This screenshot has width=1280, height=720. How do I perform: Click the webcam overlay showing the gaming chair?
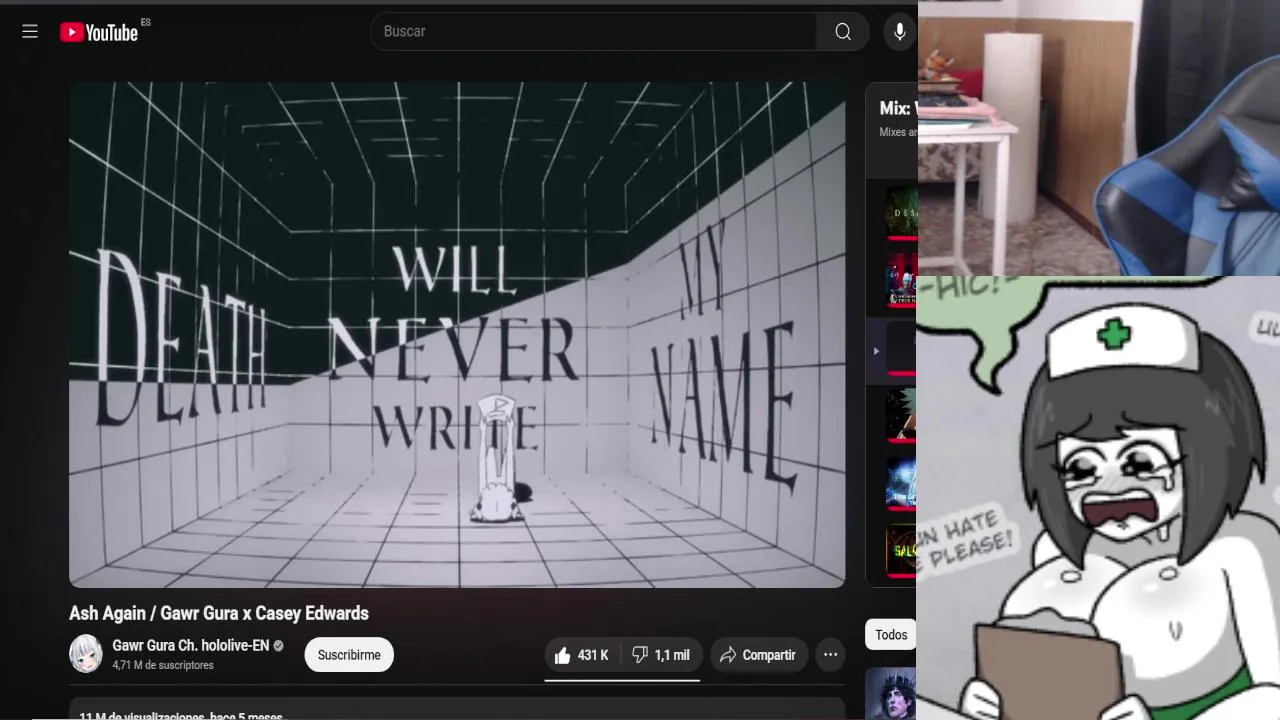click(x=1098, y=138)
